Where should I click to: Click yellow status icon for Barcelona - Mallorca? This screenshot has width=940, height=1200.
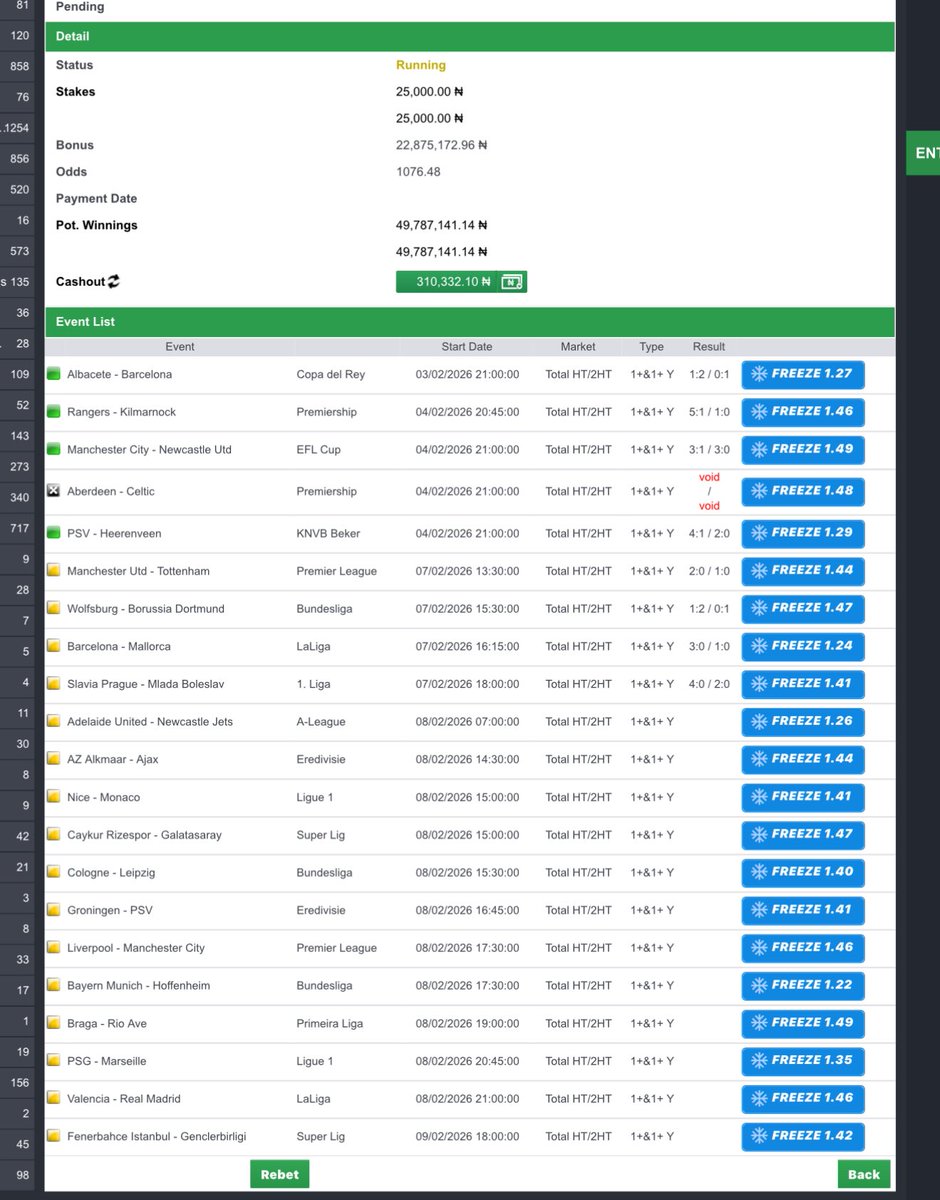54,646
